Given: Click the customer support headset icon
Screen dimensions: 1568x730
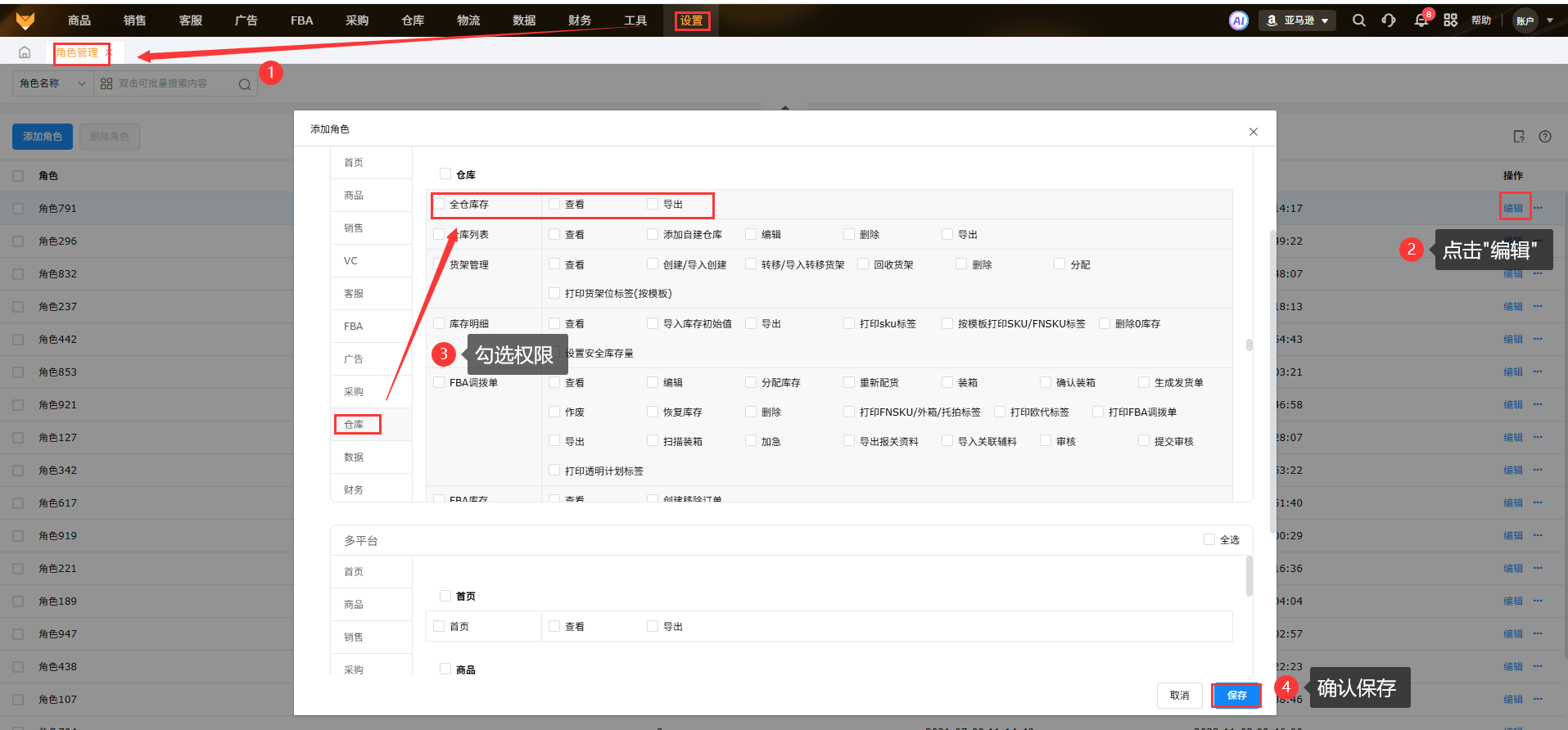Looking at the screenshot, I should pyautogui.click(x=1389, y=20).
